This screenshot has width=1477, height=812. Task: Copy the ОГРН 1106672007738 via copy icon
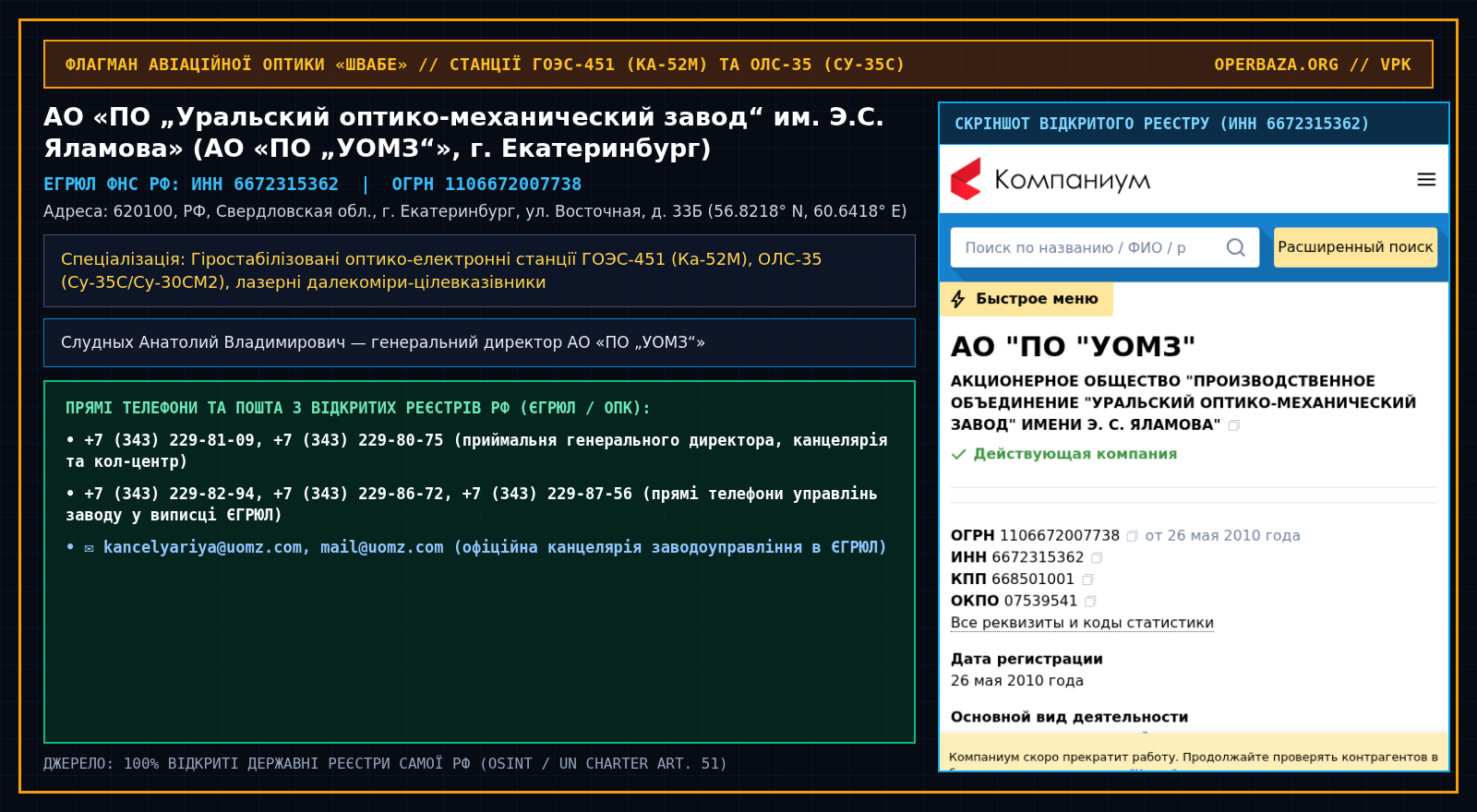pos(1132,536)
